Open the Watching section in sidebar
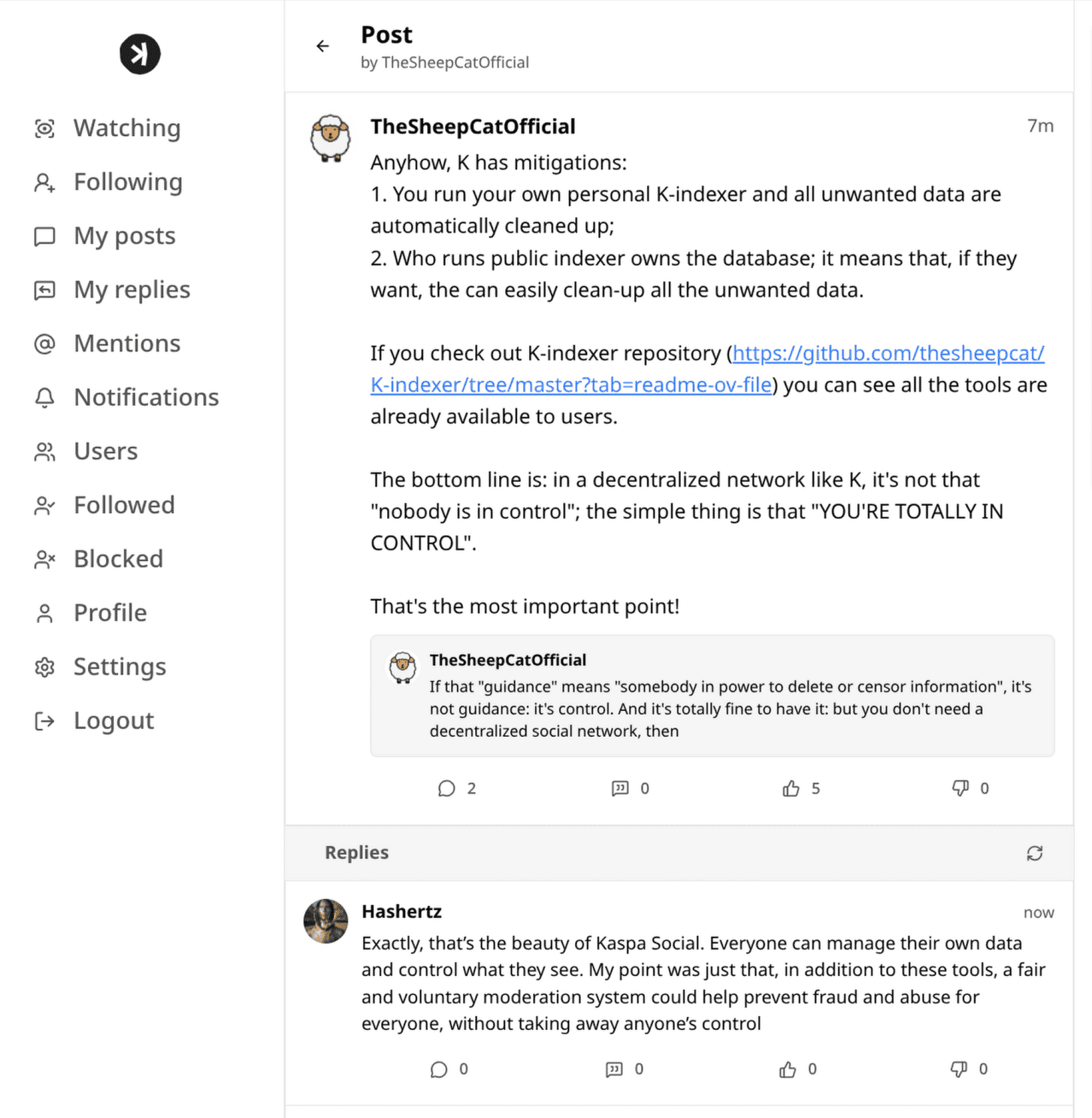Screen dimensions: 1092x1118 point(126,128)
